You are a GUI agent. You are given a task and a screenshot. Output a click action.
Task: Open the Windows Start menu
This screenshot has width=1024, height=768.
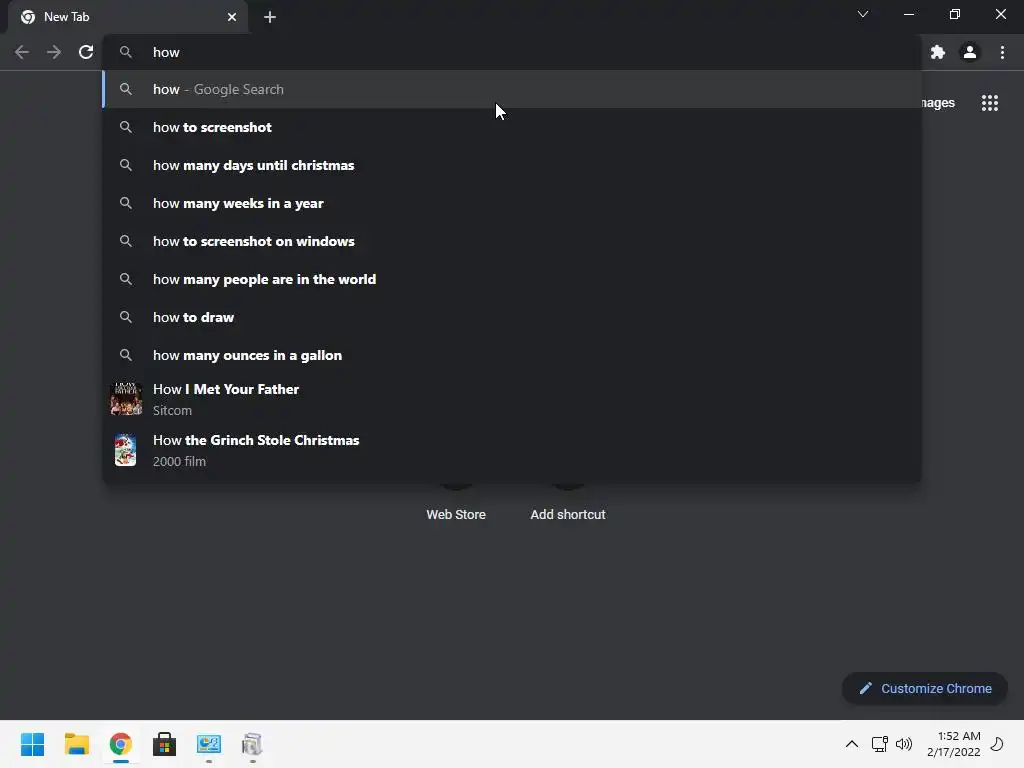[33, 744]
